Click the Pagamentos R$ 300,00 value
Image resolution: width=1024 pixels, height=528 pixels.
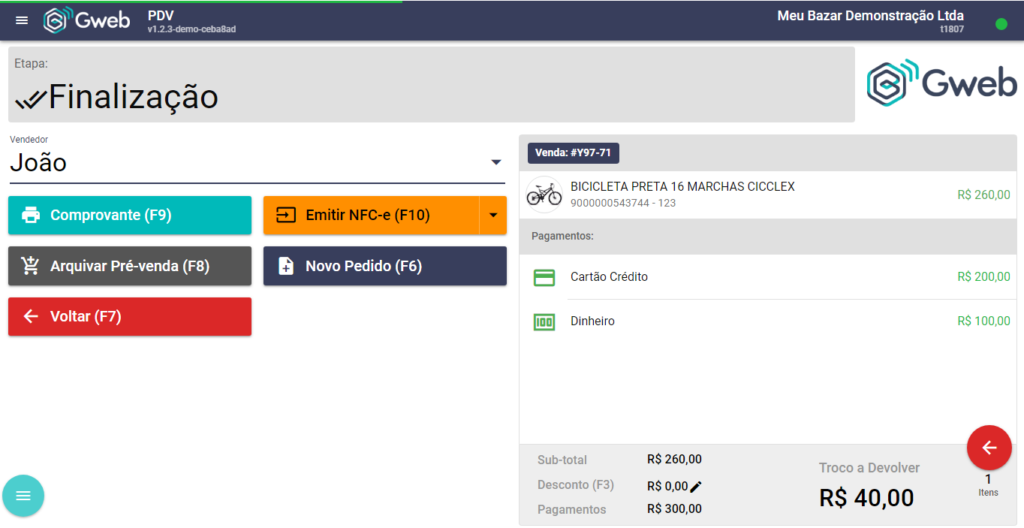pos(674,509)
